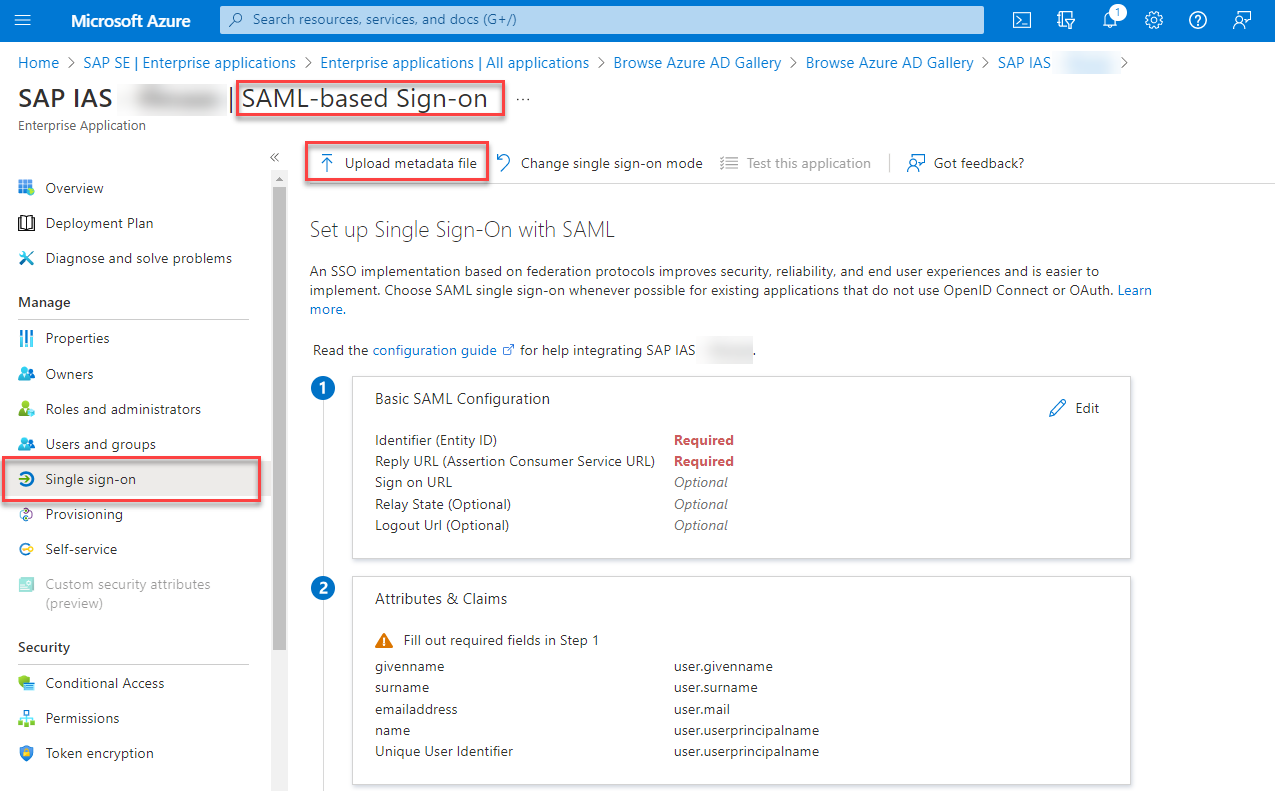Click the Identifier (Entity ID) label

(436, 440)
